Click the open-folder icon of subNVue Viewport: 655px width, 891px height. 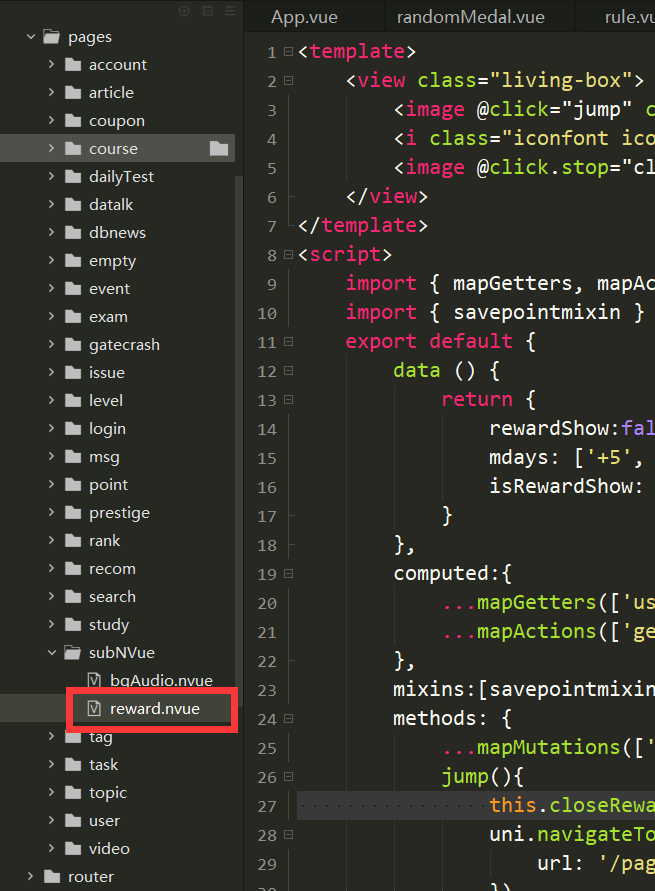point(73,652)
